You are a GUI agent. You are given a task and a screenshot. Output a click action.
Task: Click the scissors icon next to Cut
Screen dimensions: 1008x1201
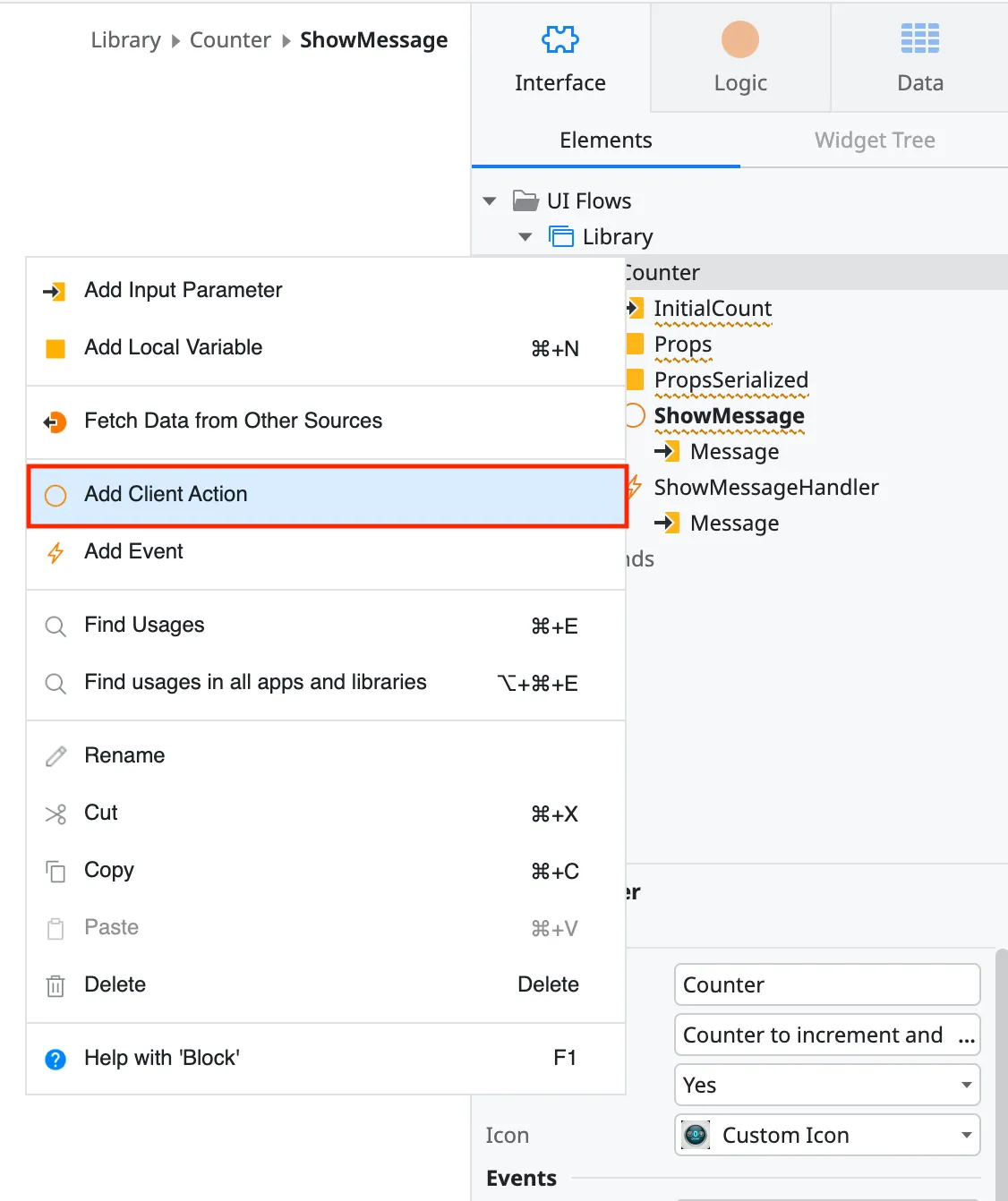(55, 814)
